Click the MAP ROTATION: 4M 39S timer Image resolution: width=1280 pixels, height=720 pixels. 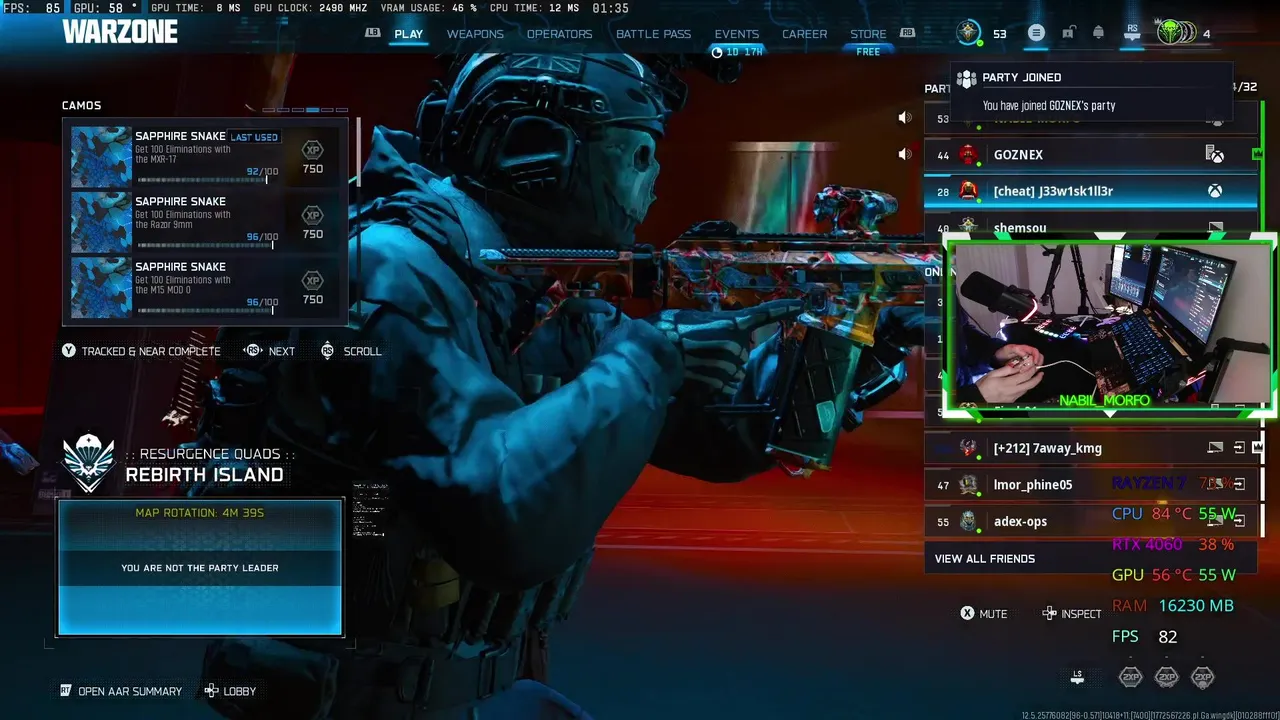pos(200,513)
